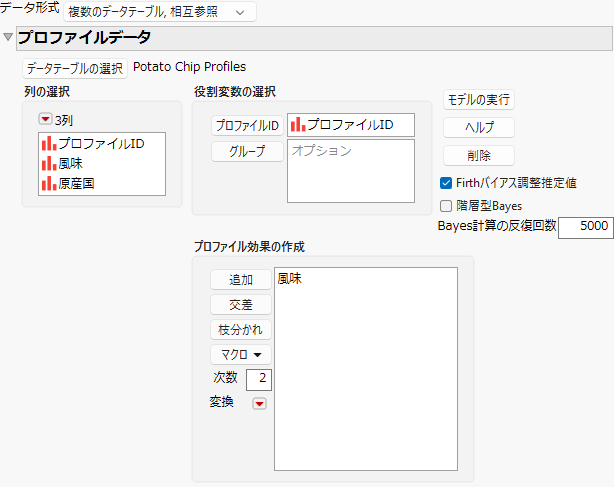Open the マクロ dropdown menu
The height and width of the screenshot is (487, 614).
241,355
